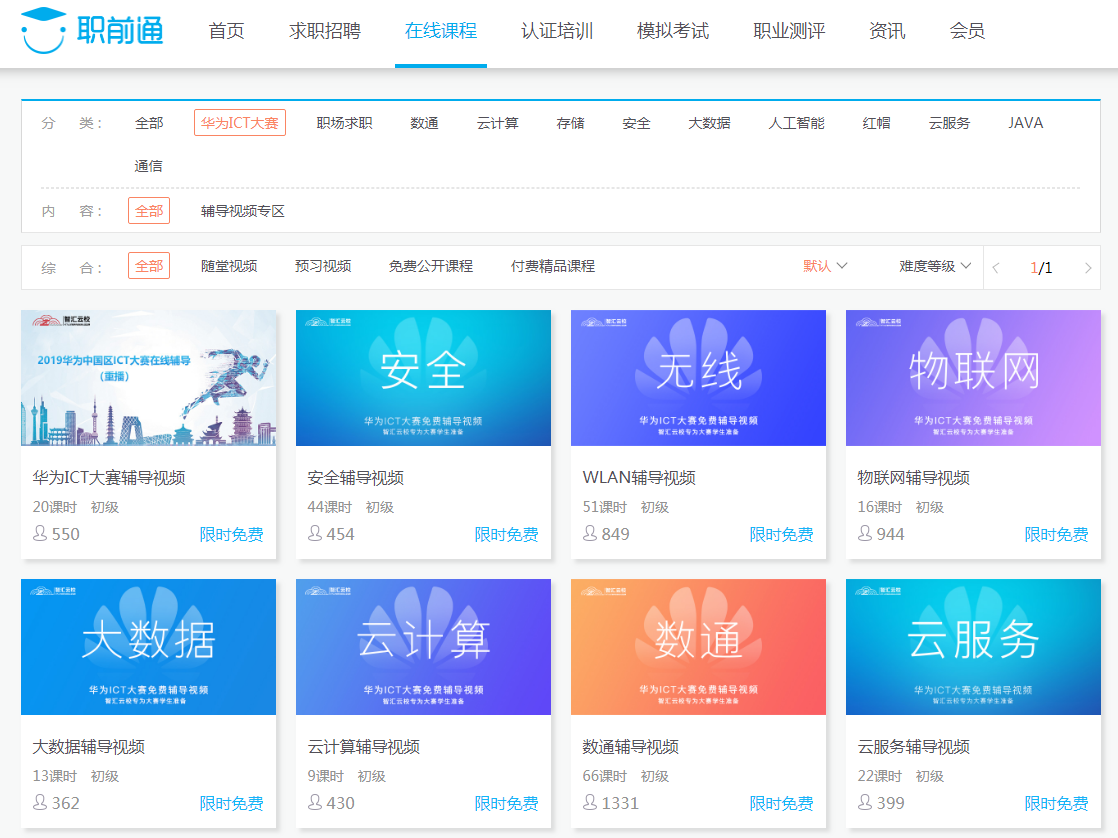1118x838 pixels.
Task: Go to previous page arrow
Action: 996,268
